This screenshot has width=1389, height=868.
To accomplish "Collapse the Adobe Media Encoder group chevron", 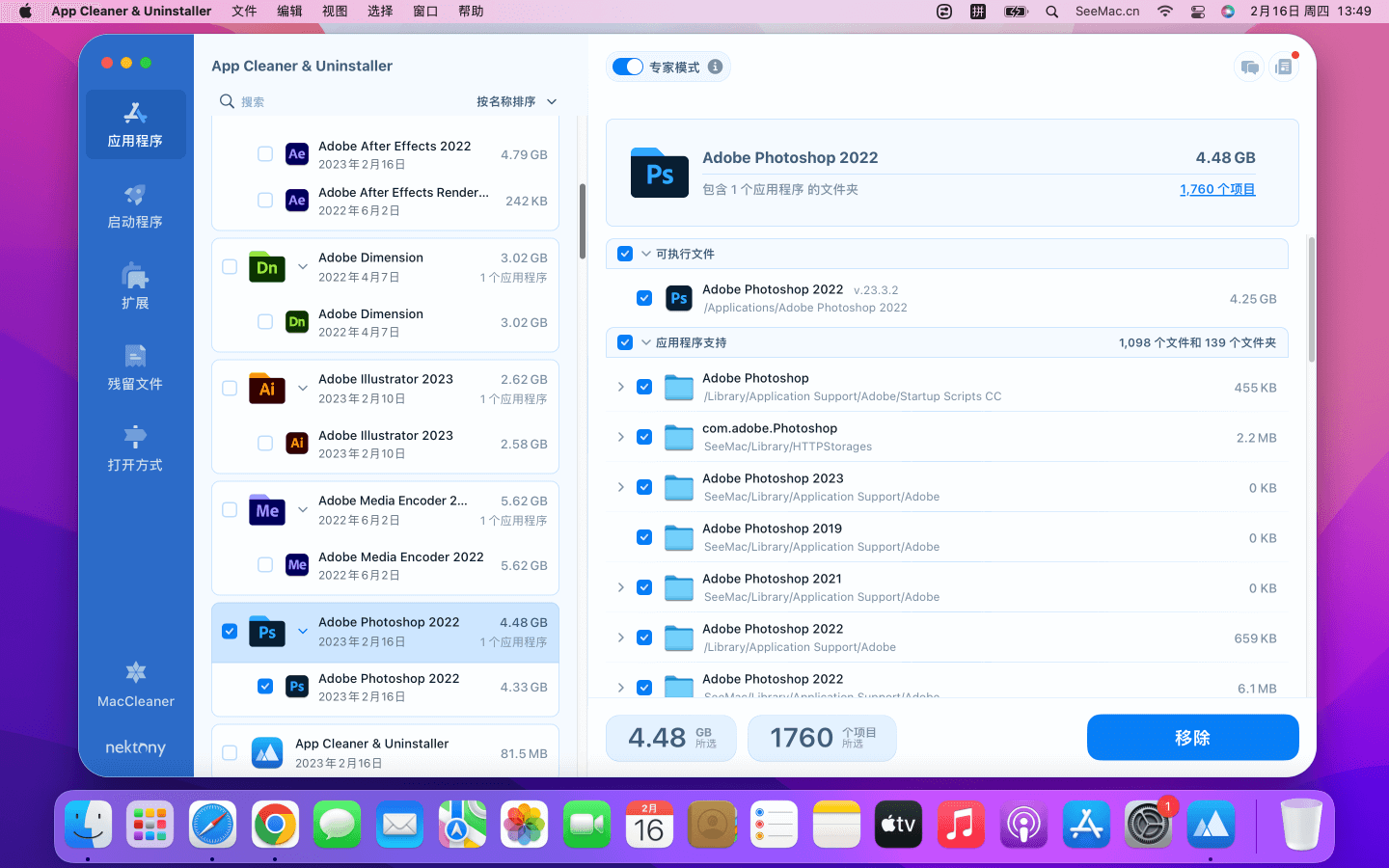I will click(x=303, y=510).
